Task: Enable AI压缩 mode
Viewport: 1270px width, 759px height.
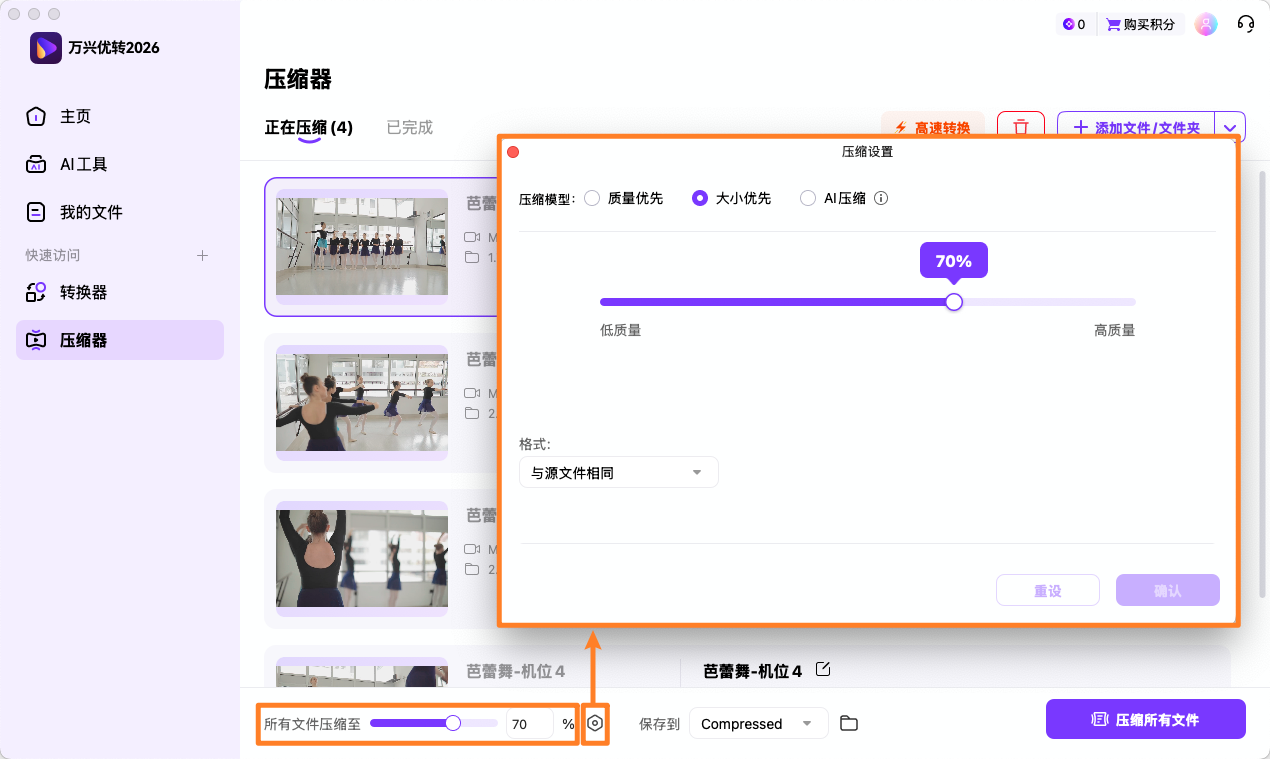Action: (x=808, y=198)
